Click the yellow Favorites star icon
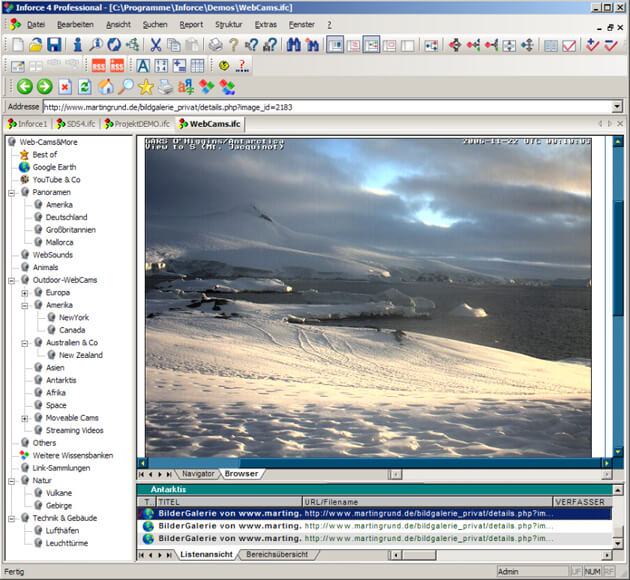Viewport: 630px width, 580px height. coord(146,87)
